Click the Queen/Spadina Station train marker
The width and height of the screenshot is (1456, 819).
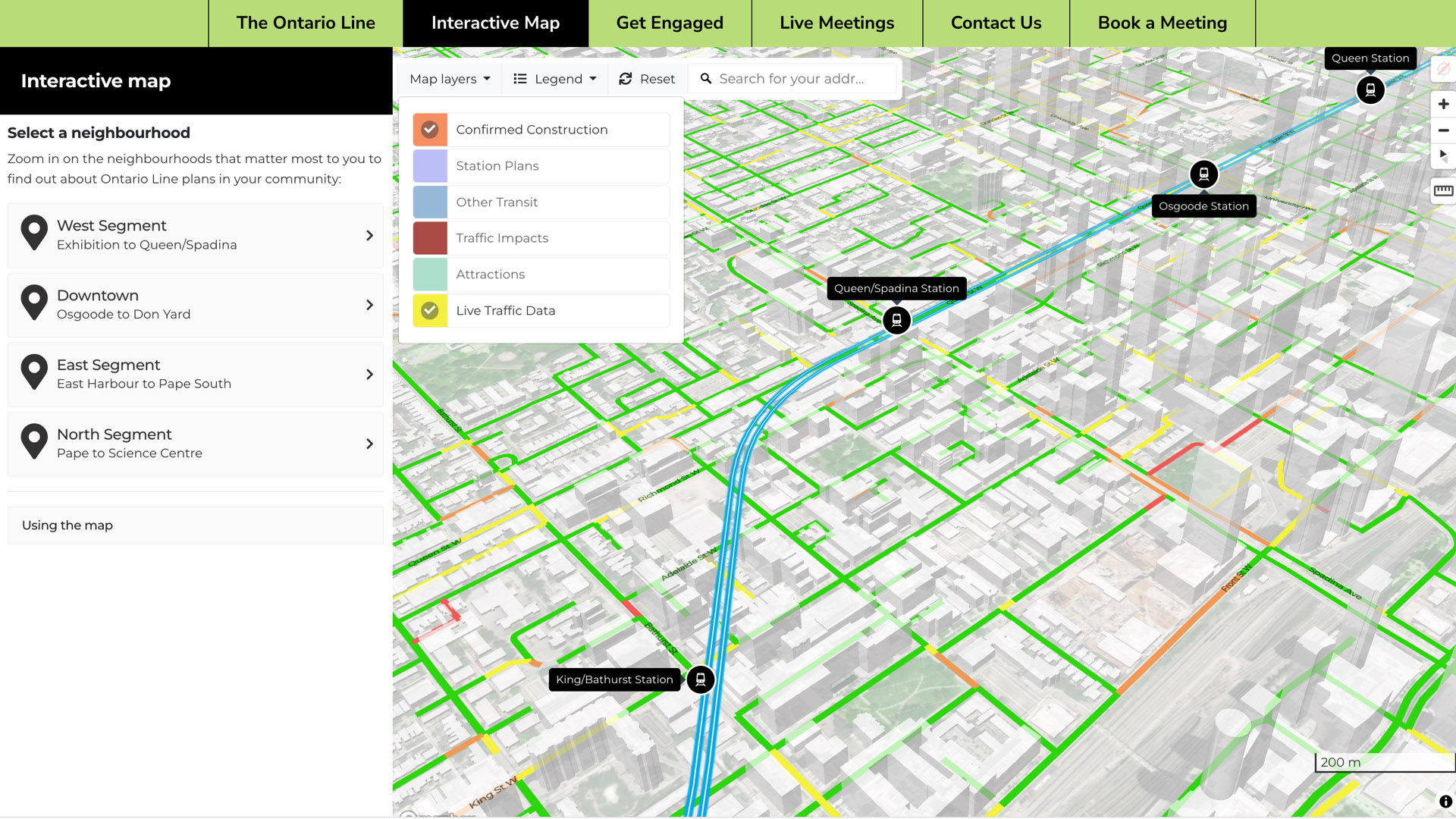coord(896,320)
